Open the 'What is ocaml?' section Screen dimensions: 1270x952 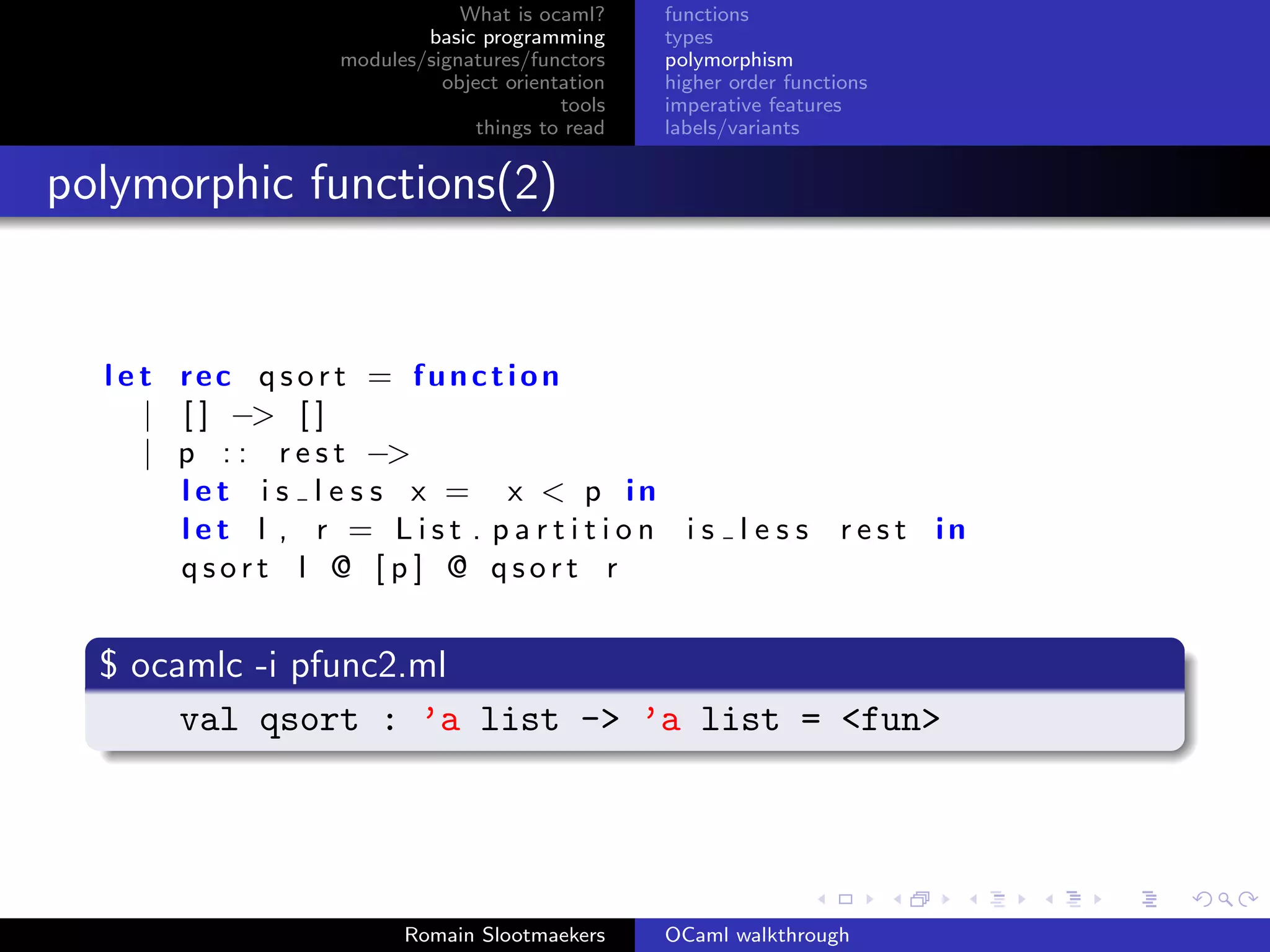click(532, 14)
